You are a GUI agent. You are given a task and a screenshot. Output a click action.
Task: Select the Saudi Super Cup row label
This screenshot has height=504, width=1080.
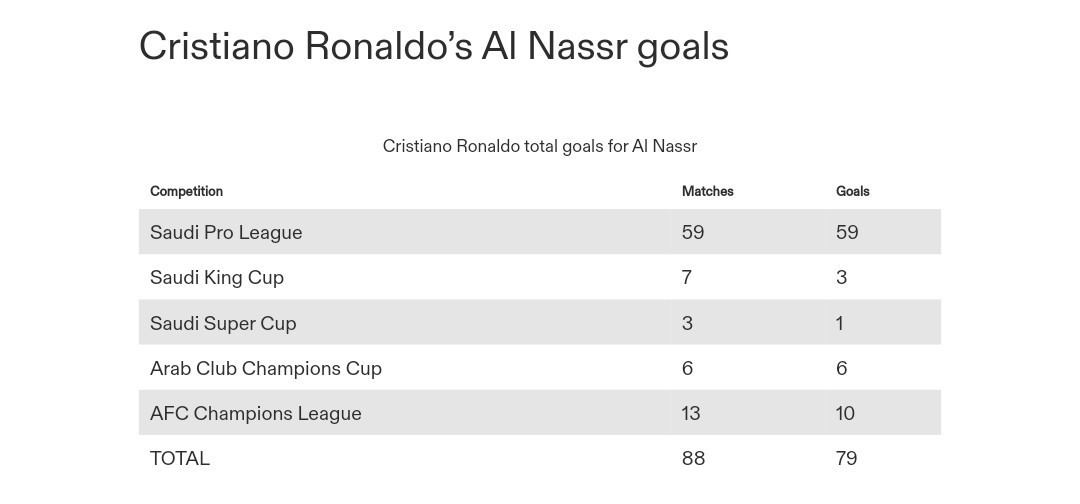click(223, 324)
